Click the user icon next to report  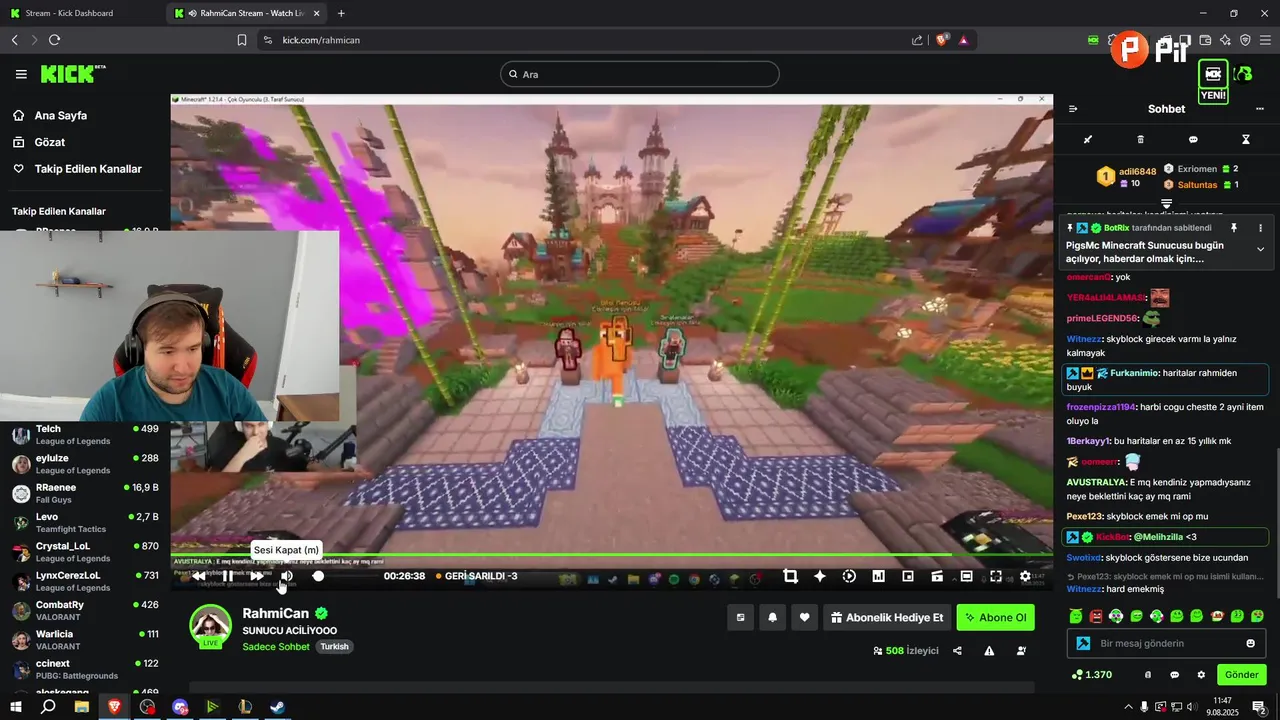(1021, 651)
